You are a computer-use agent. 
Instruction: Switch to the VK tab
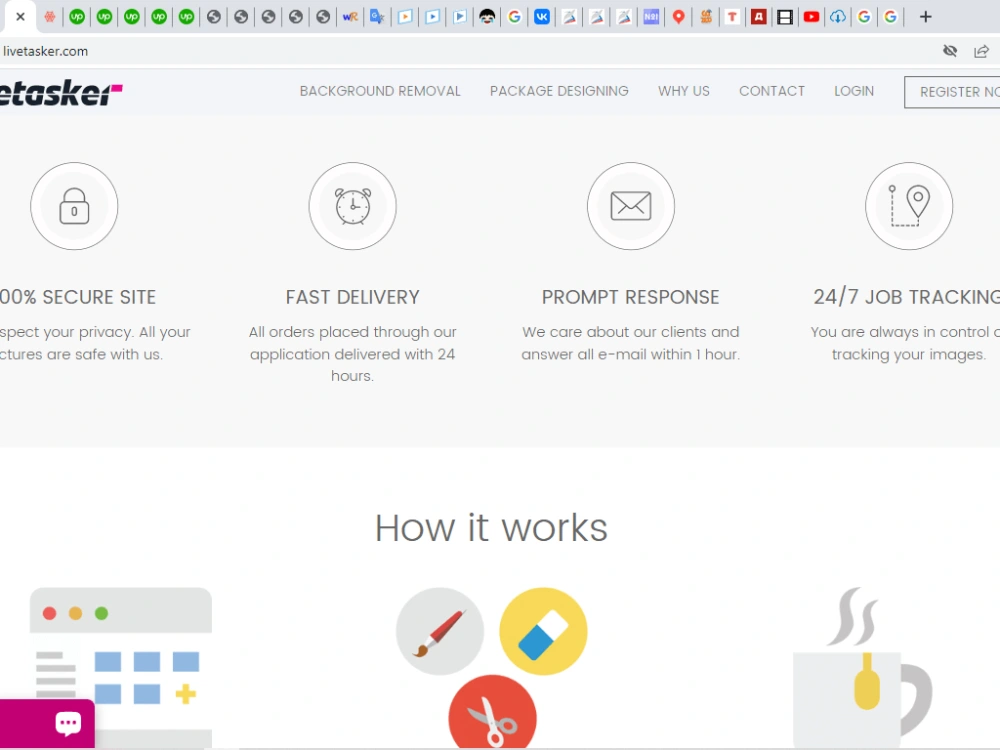(542, 17)
